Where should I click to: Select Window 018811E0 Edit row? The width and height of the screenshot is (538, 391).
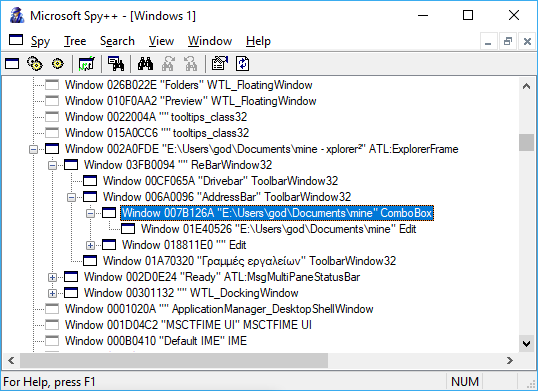coord(184,245)
